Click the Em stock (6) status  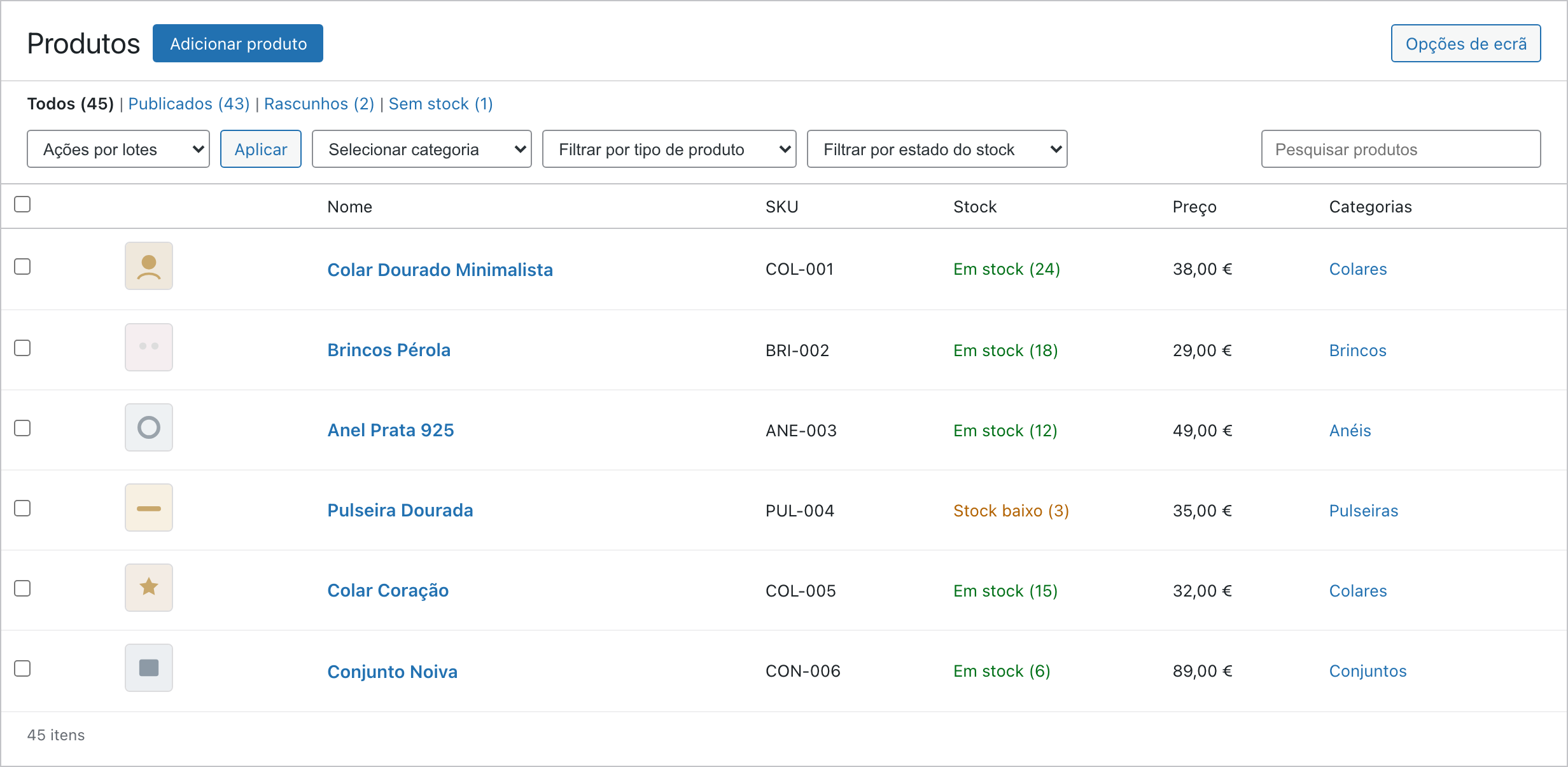pyautogui.click(x=1002, y=671)
